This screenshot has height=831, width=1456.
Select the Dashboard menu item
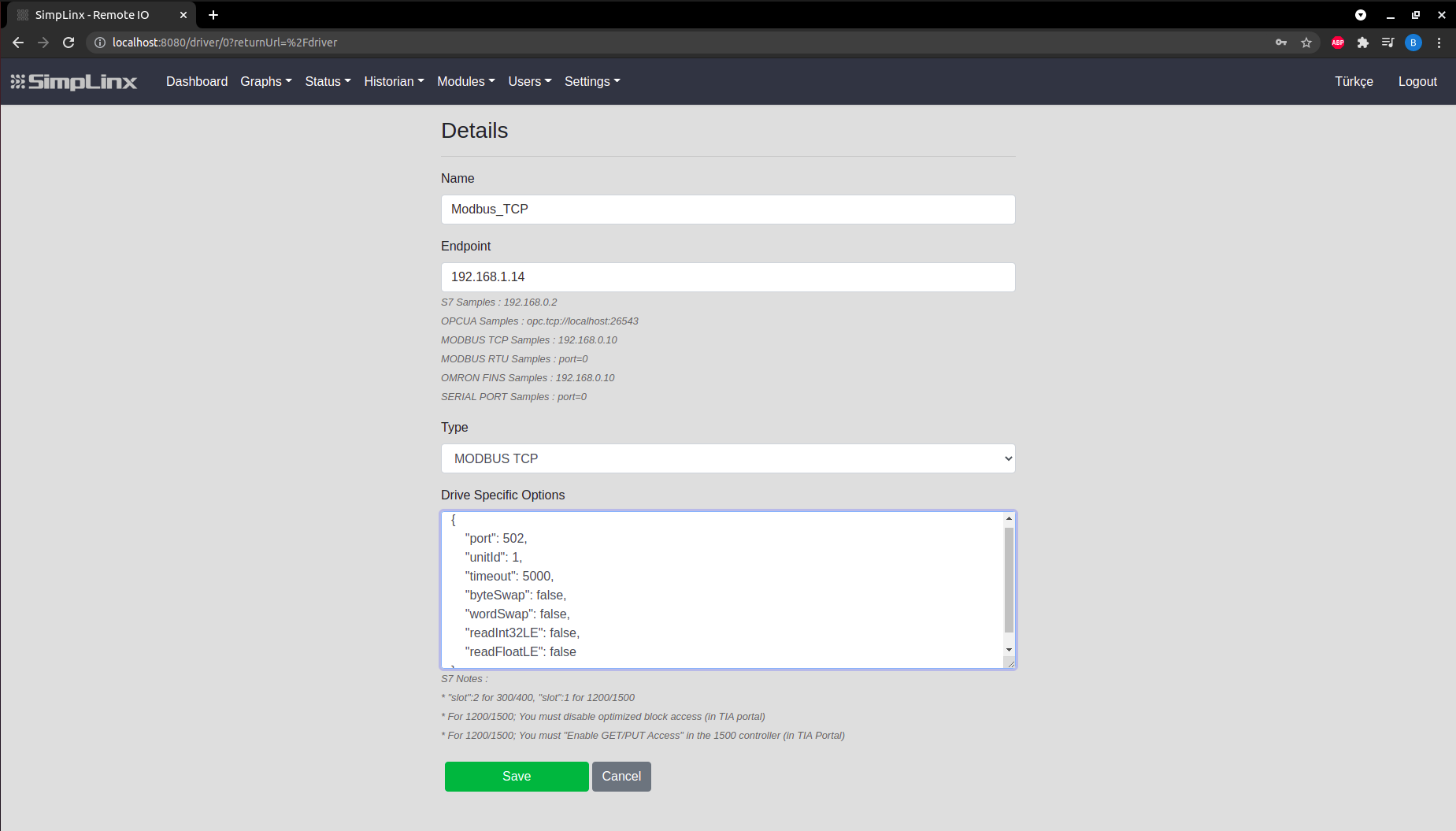(197, 81)
